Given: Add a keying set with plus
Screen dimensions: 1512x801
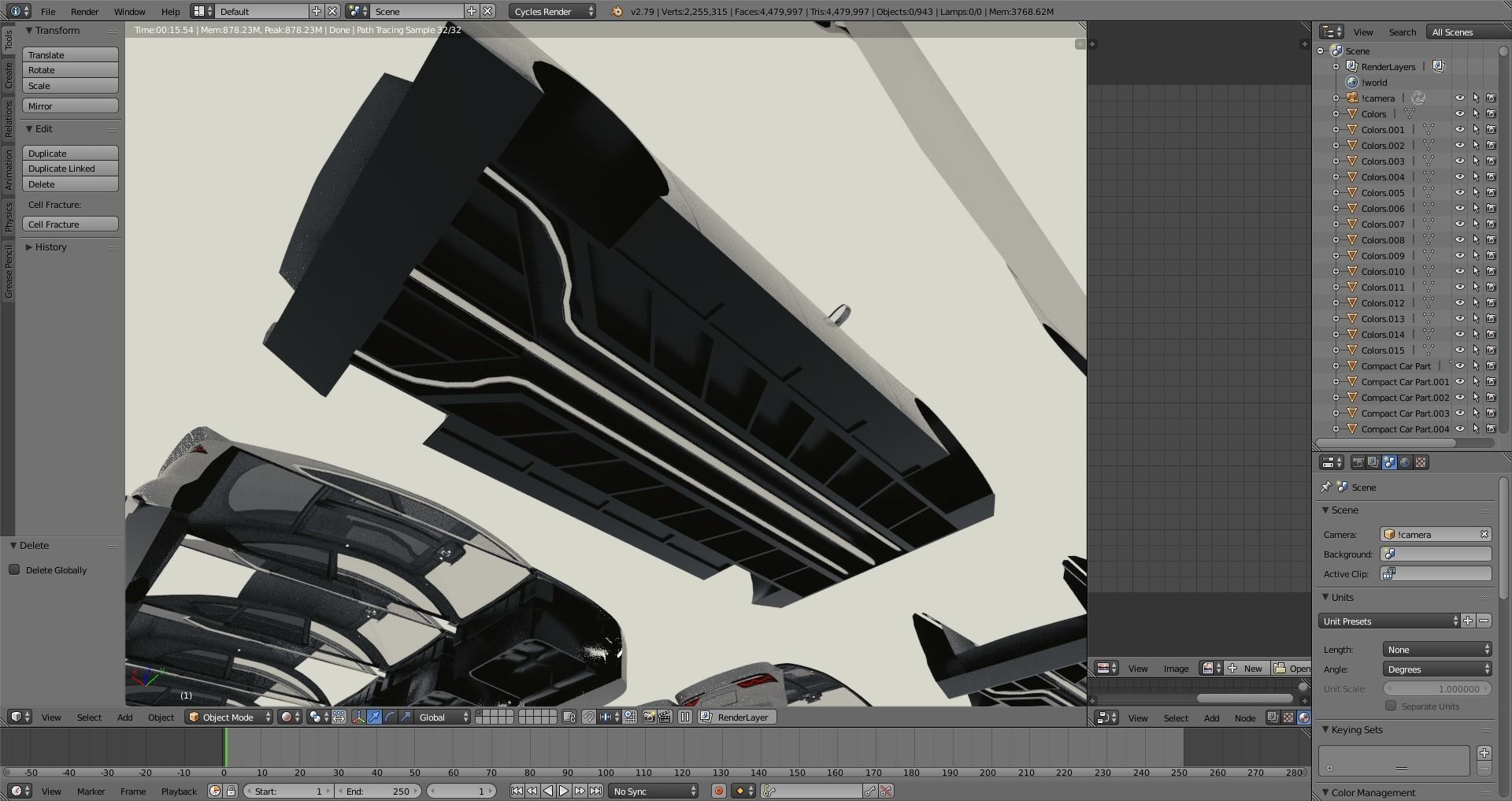Looking at the screenshot, I should 1484,753.
